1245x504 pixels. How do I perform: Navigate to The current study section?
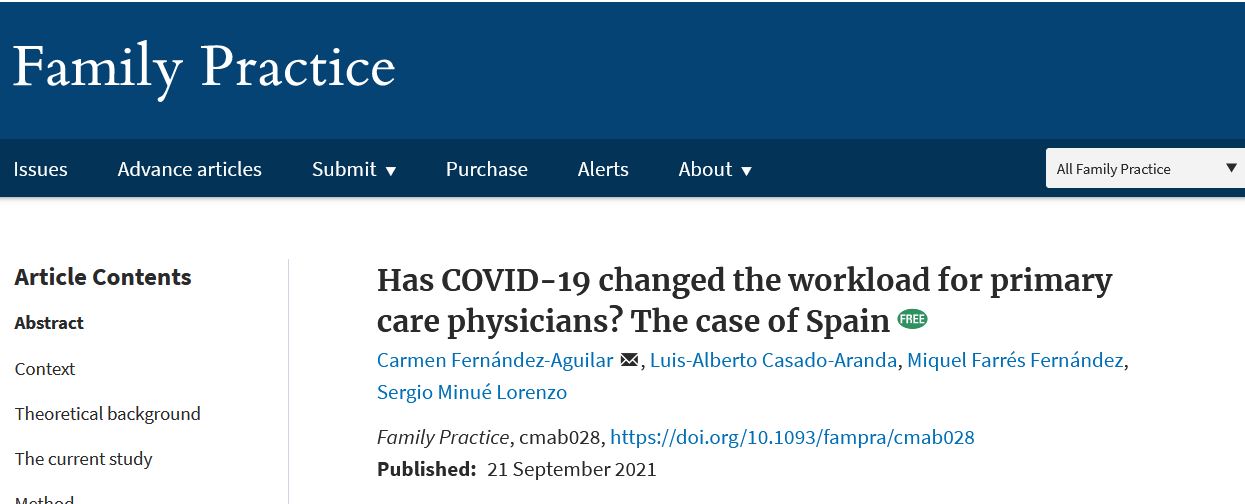point(84,459)
